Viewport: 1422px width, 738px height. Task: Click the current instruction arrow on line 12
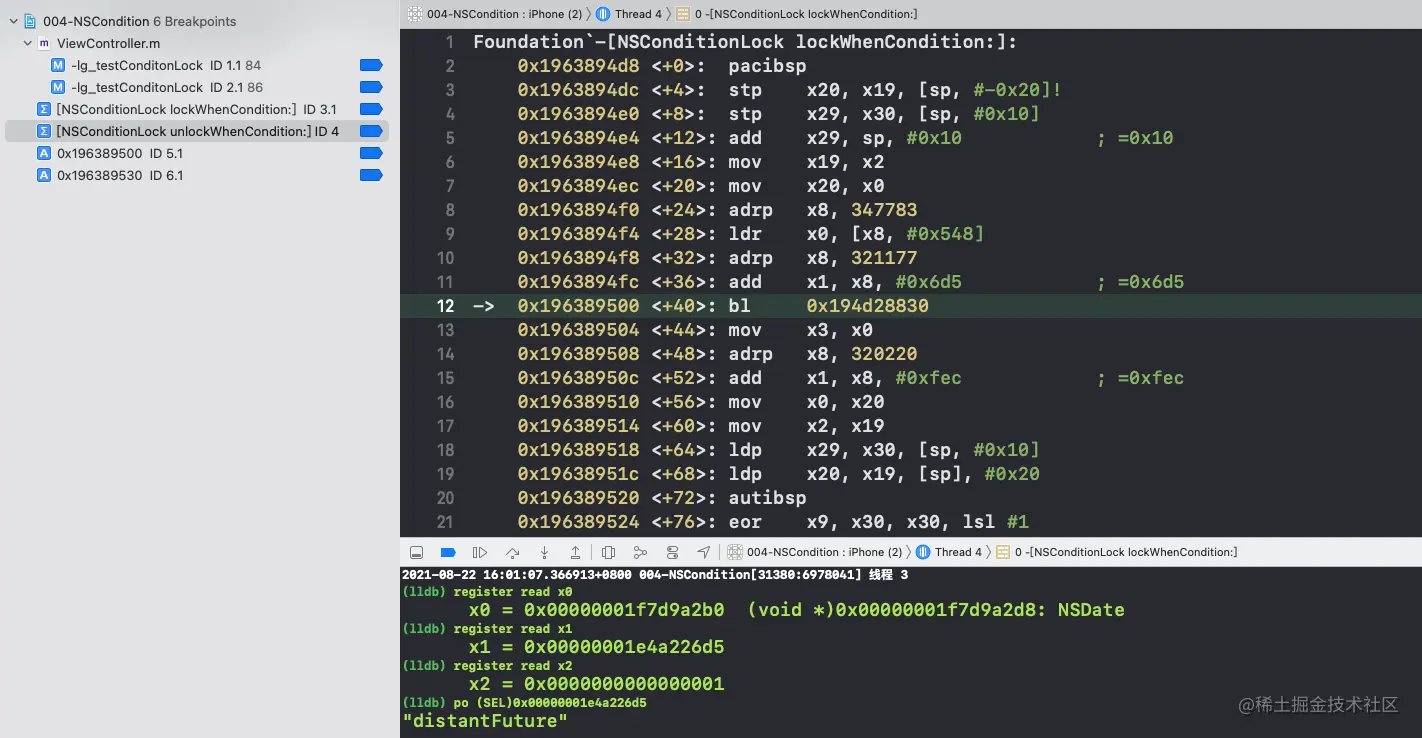483,306
